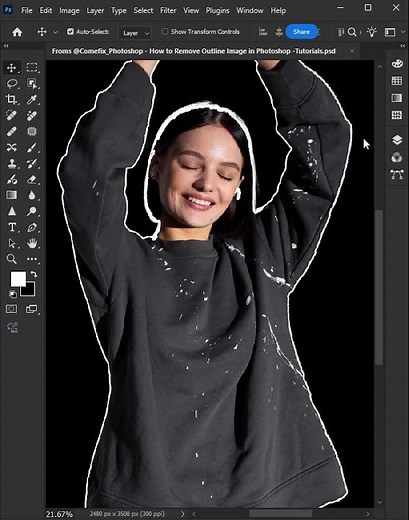Open the Layer auto-select dropdown
The height and width of the screenshot is (520, 409).
pyautogui.click(x=135, y=33)
